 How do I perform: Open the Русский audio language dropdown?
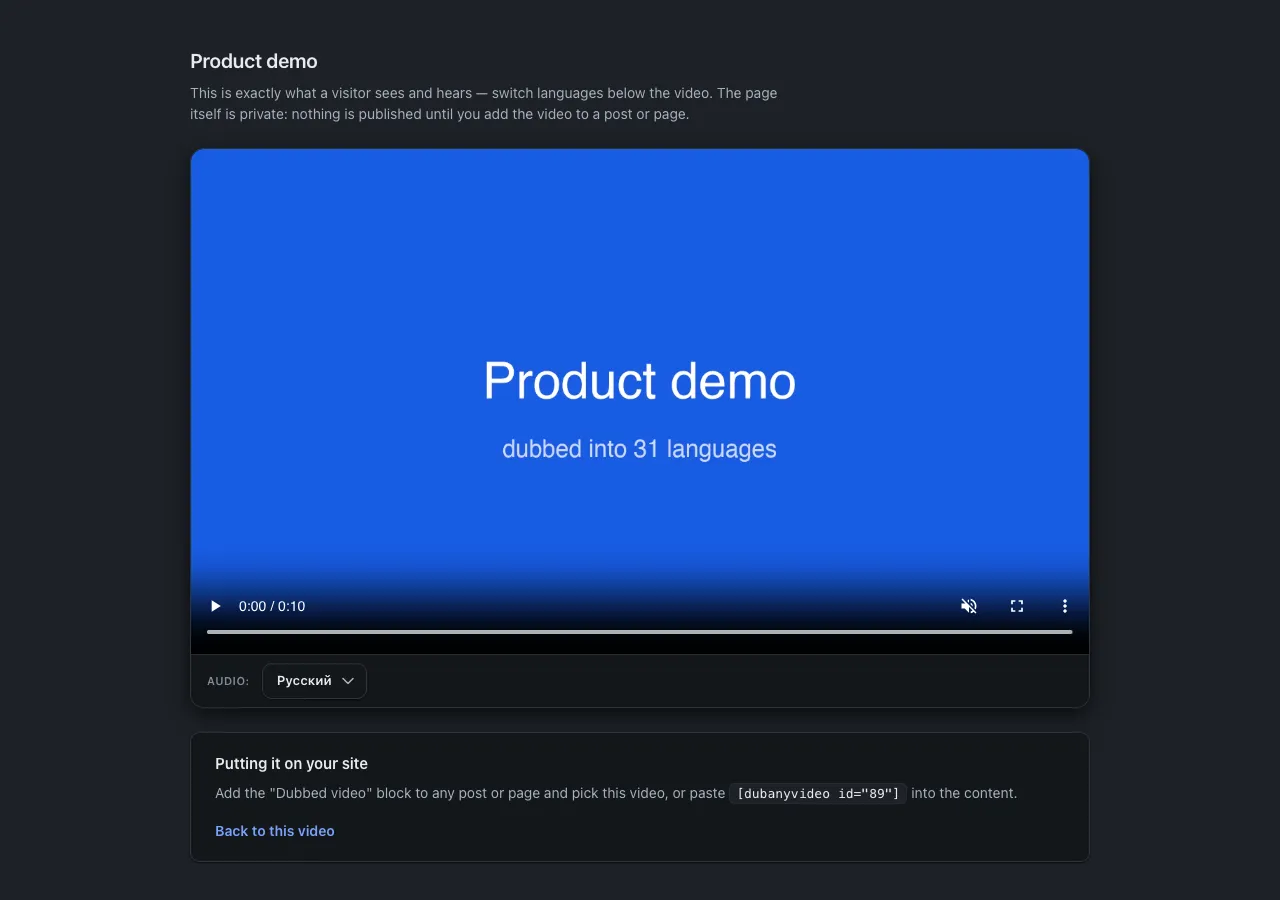315,681
